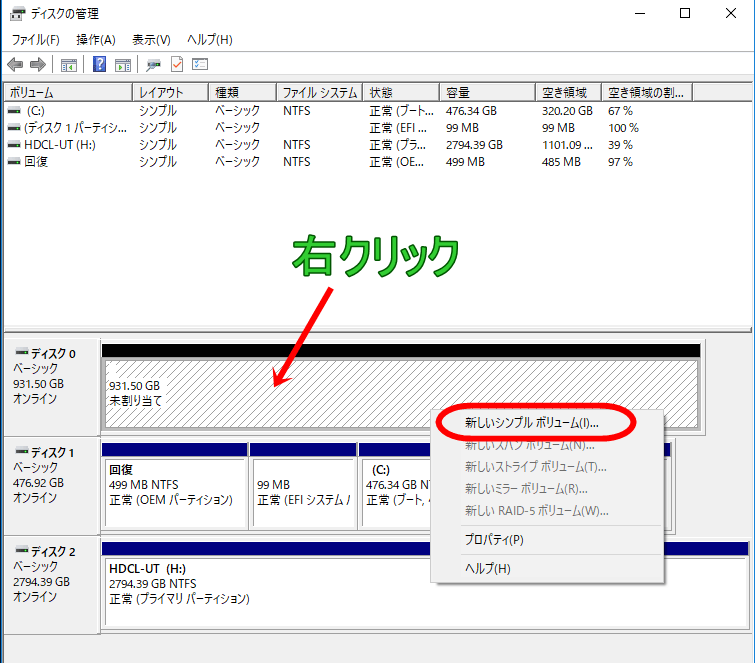Choose プロパティ(P) in the context menu
This screenshot has width=755, height=663.
(547, 540)
